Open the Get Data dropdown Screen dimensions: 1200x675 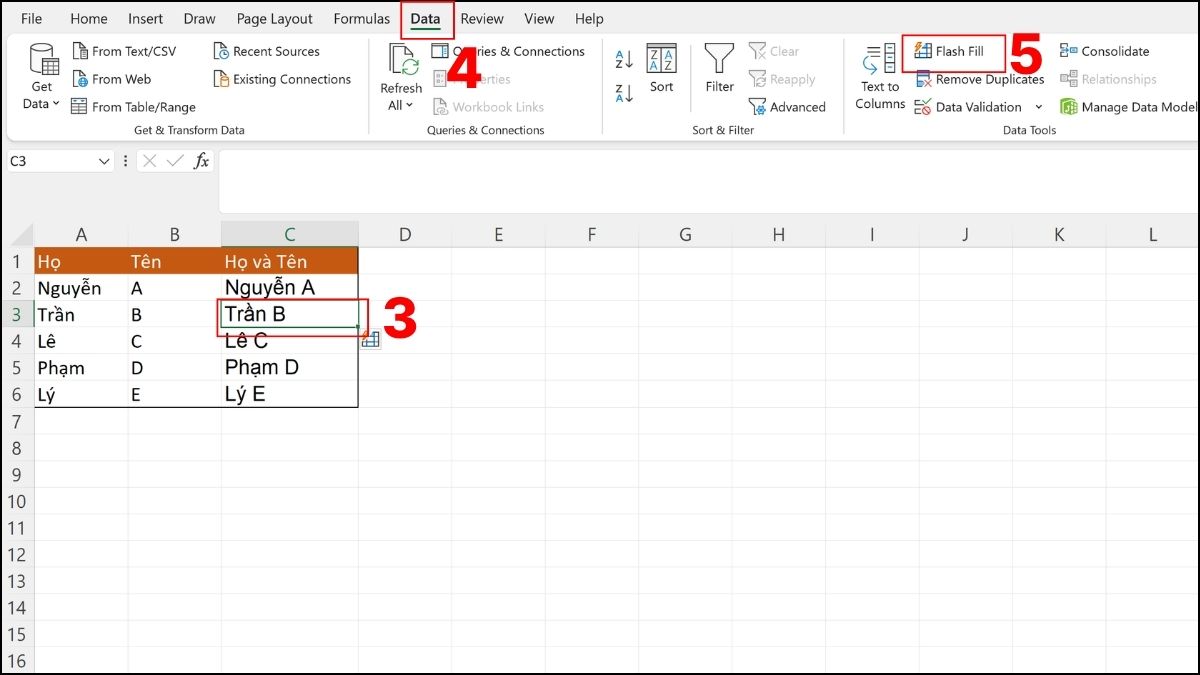tap(42, 76)
